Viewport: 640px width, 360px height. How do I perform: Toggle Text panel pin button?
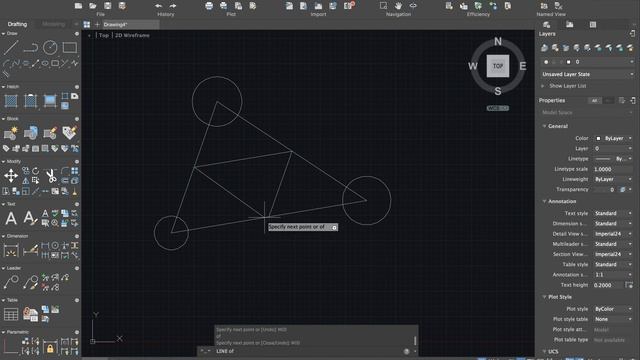pyautogui.click(x=77, y=204)
